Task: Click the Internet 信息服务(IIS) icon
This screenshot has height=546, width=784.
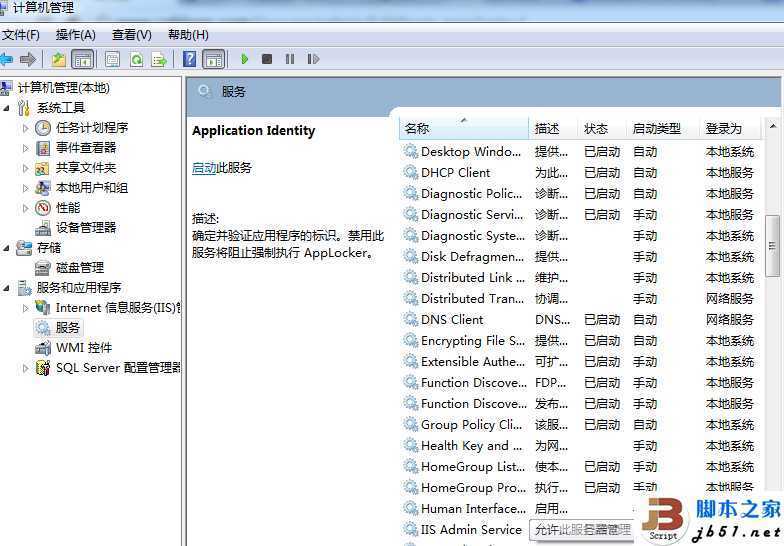Action: coord(43,308)
